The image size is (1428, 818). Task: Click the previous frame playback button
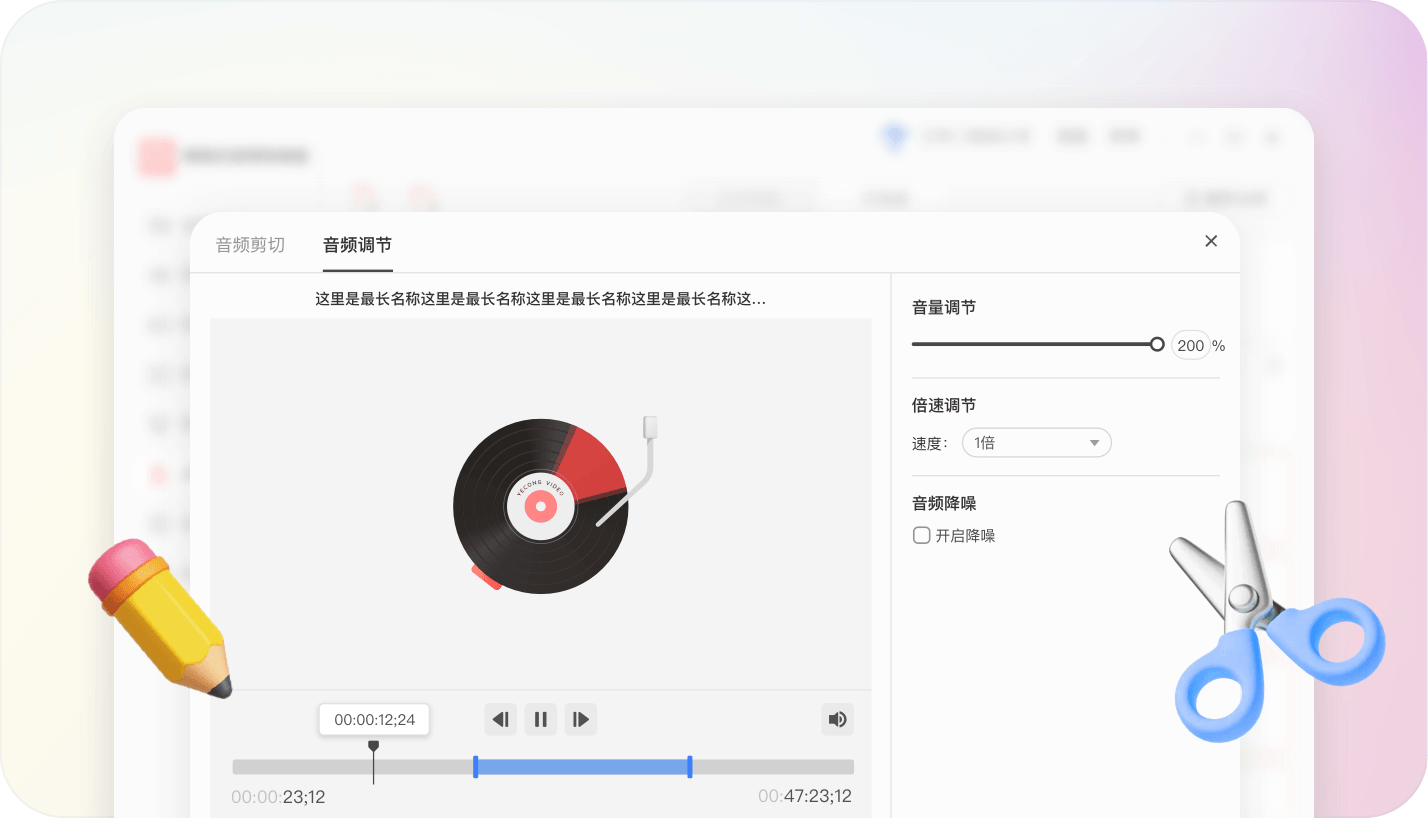tap(501, 719)
